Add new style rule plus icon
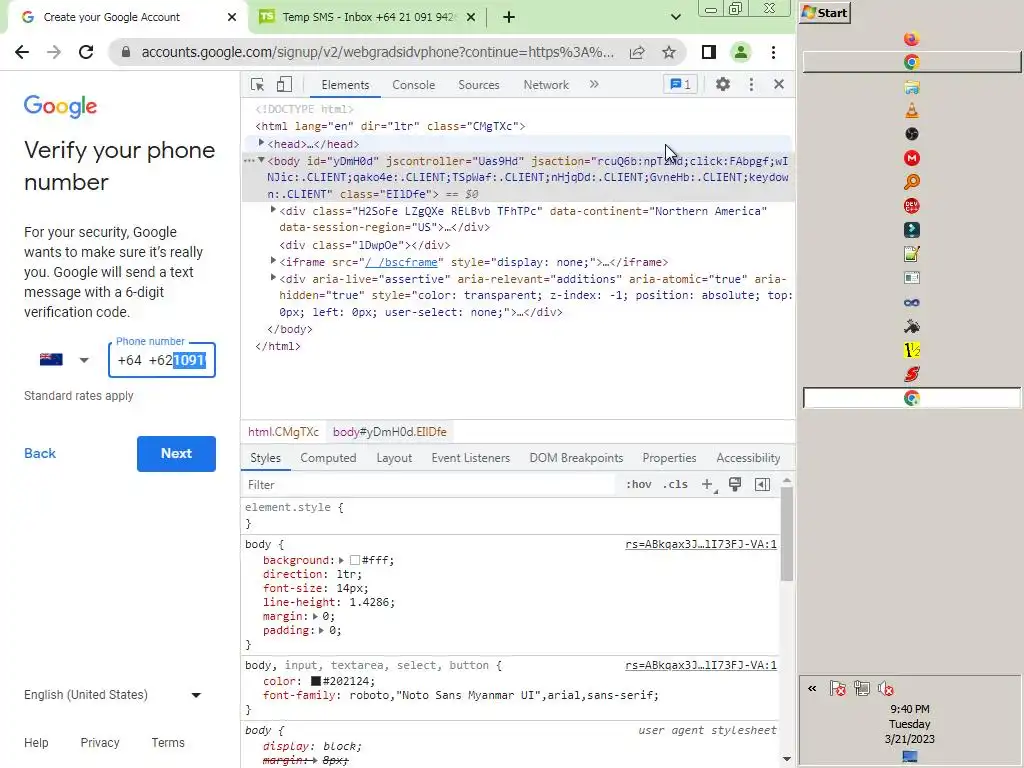 tap(707, 485)
